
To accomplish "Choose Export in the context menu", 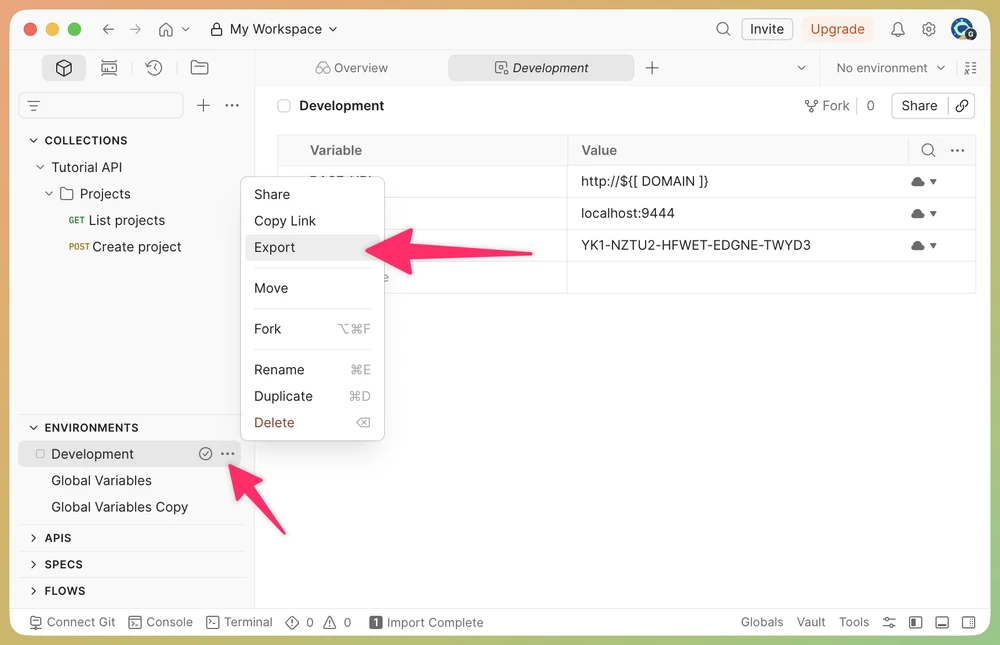I will [x=312, y=248].
